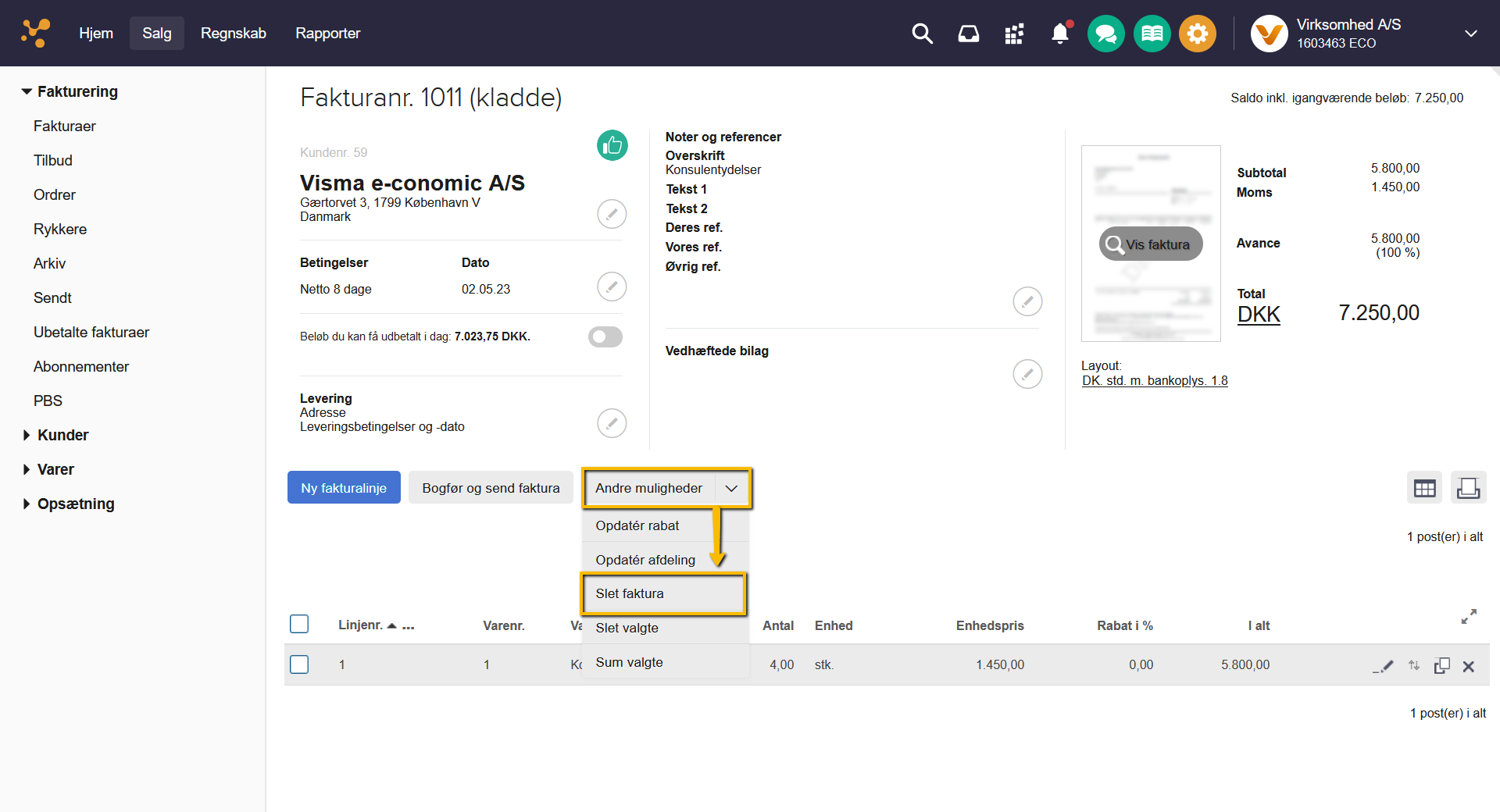Open Tilbud in the sidebar
This screenshot has width=1500, height=812.
tap(53, 160)
